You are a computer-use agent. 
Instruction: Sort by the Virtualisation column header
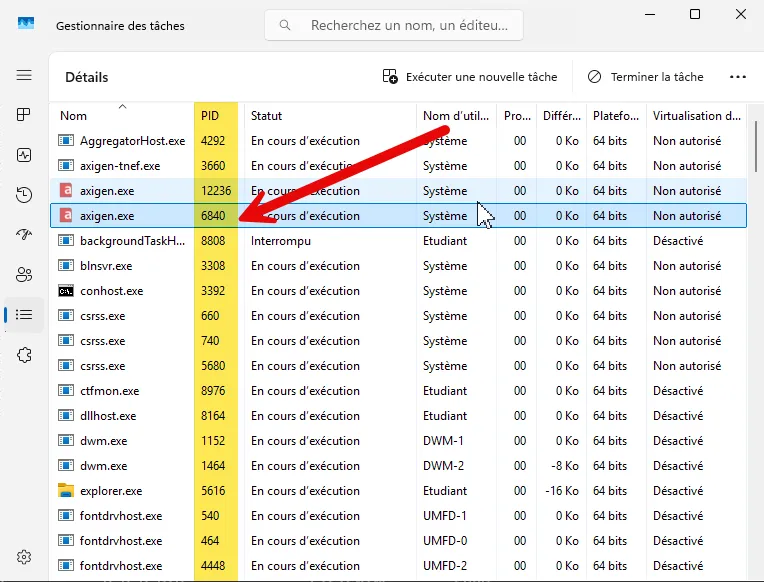point(696,116)
